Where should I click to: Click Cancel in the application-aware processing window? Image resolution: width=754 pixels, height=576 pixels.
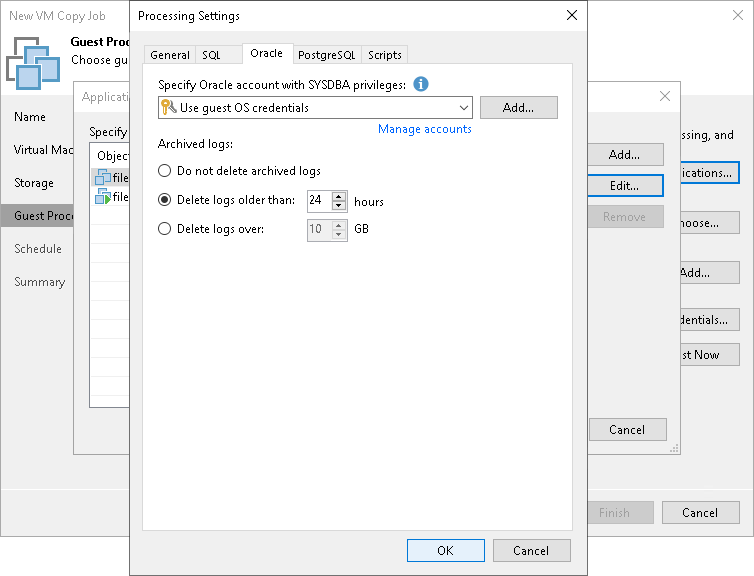click(628, 429)
